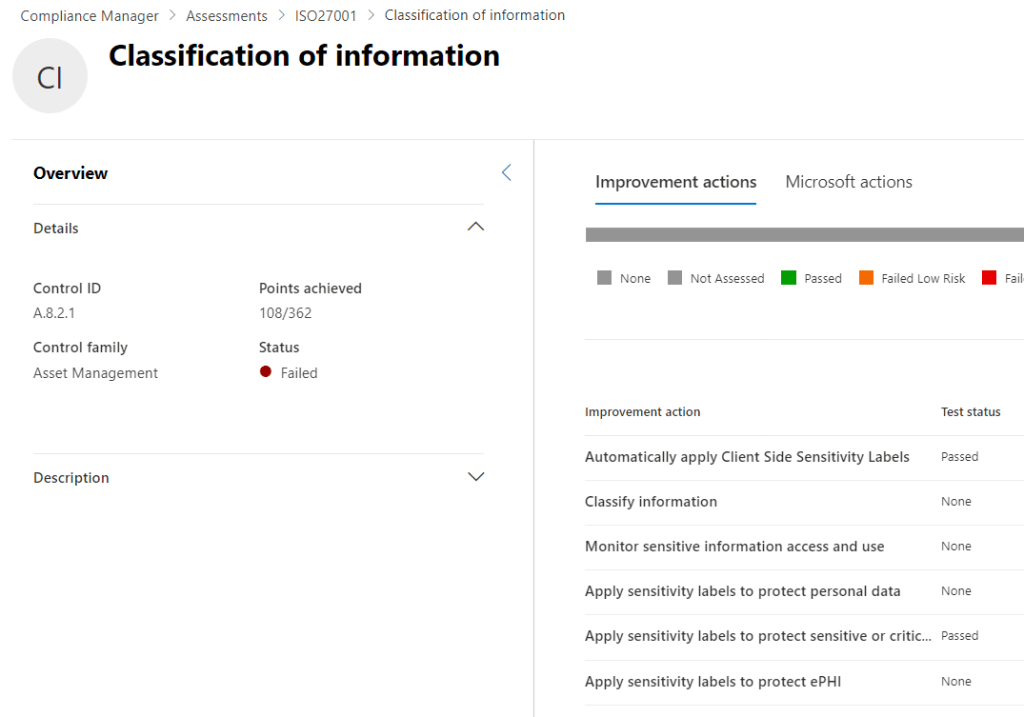Select the Improvement actions tab

(x=675, y=182)
